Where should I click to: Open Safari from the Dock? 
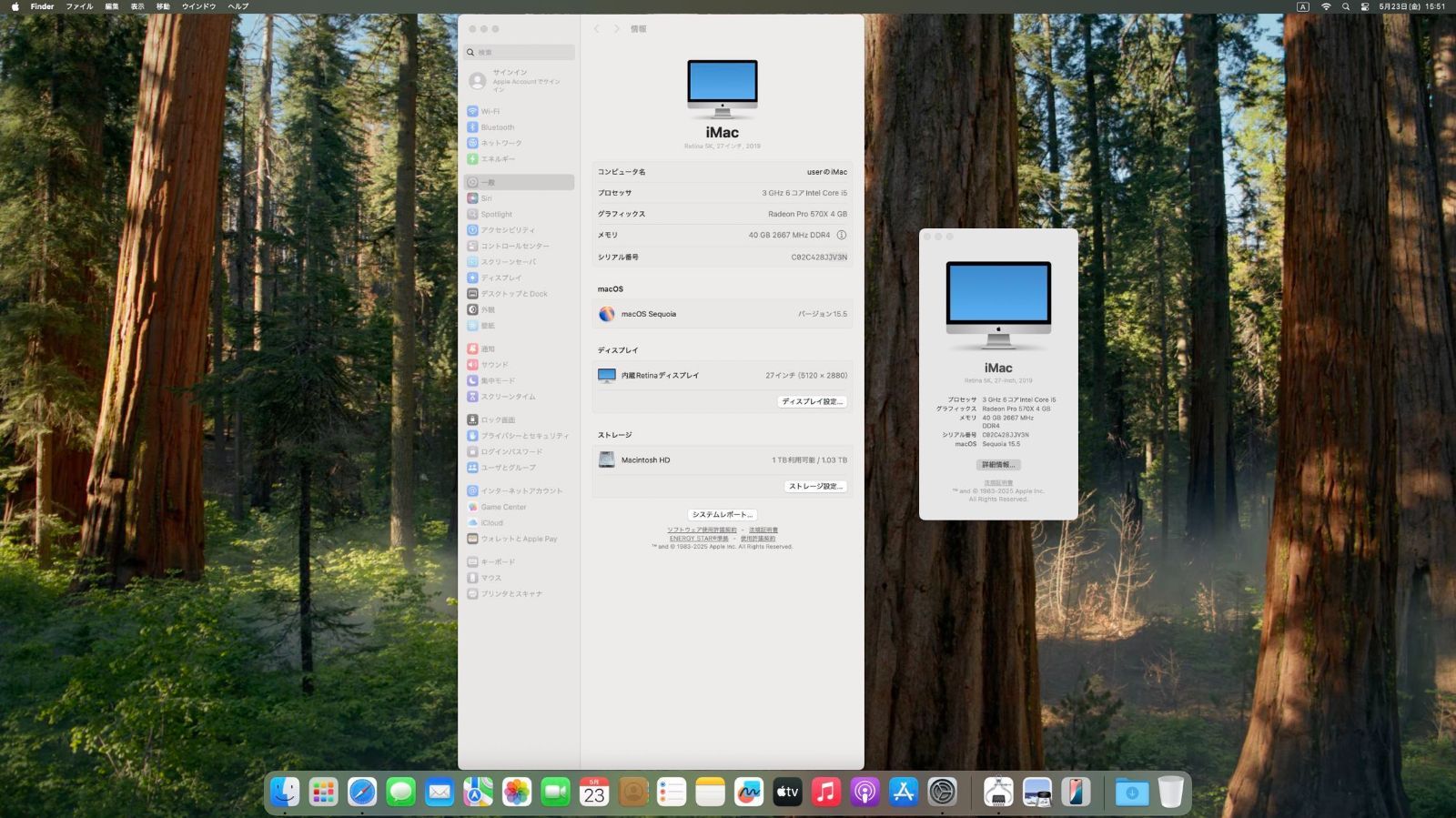(x=362, y=792)
